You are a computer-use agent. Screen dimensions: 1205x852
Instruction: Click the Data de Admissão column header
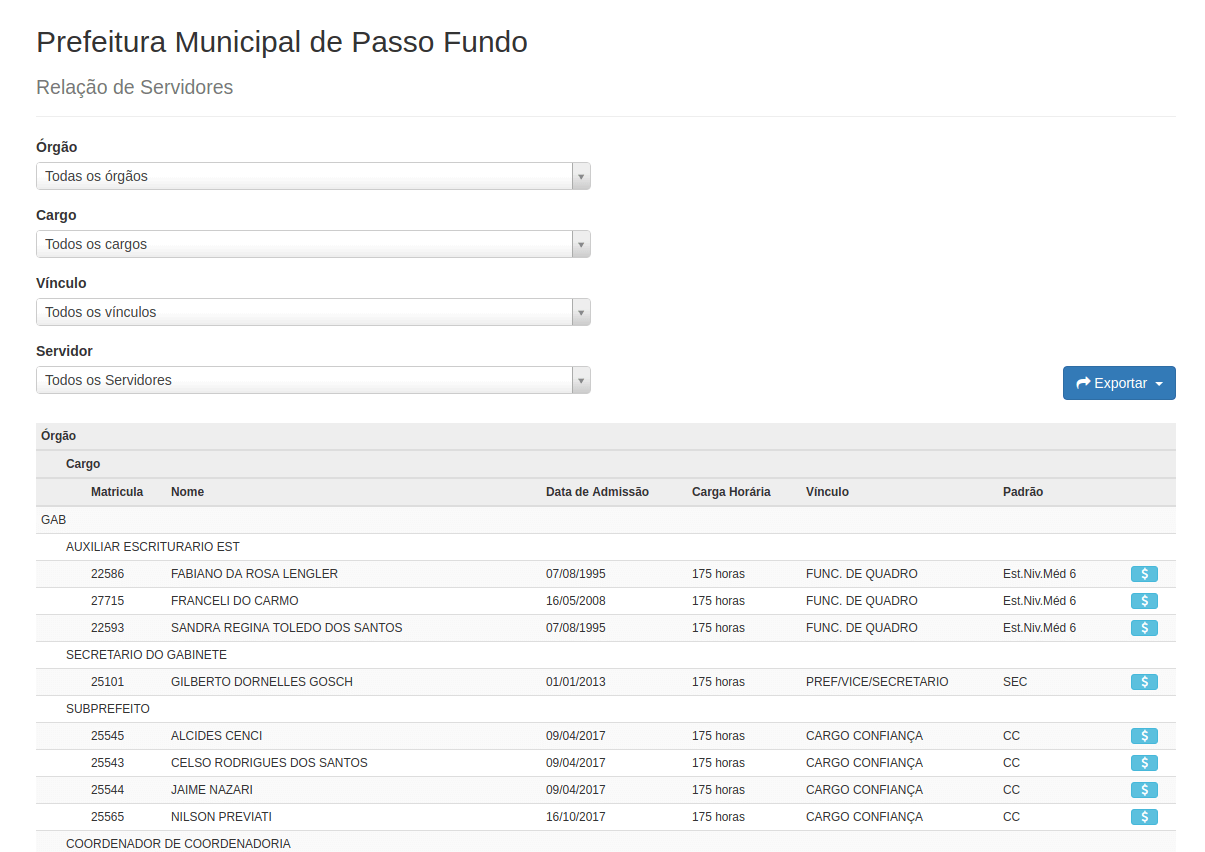[597, 492]
